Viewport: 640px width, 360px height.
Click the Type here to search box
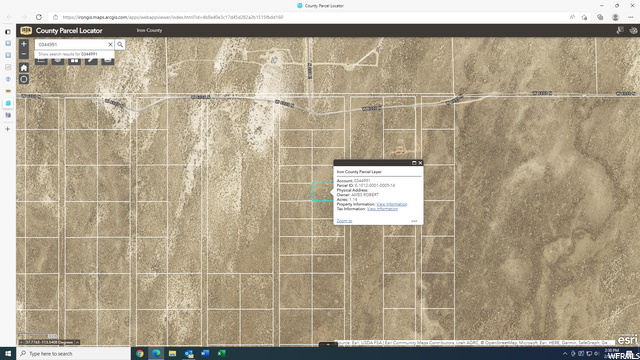coord(73,353)
